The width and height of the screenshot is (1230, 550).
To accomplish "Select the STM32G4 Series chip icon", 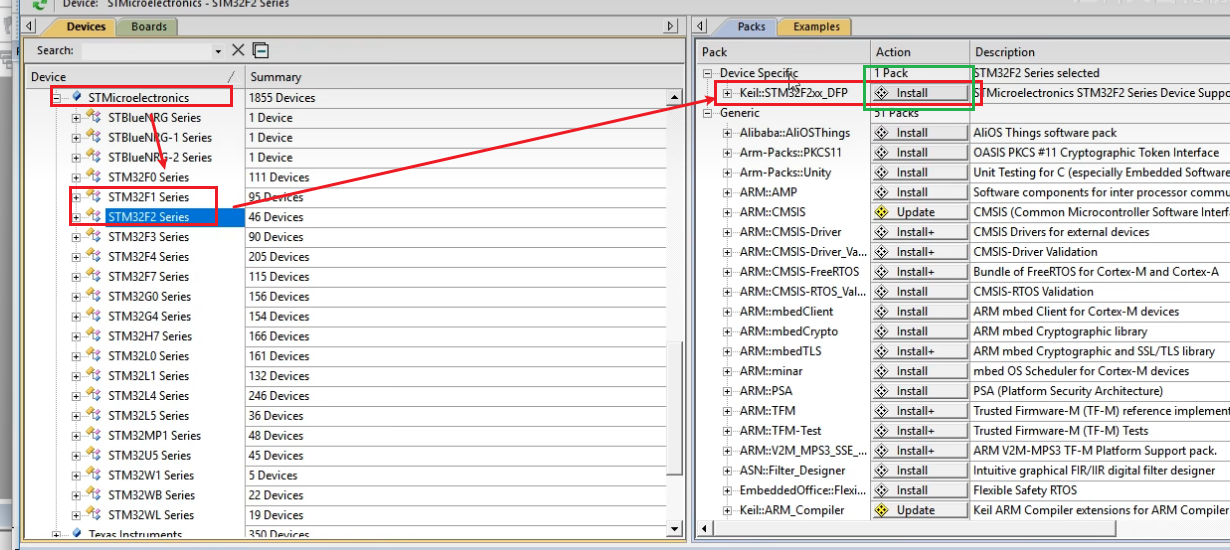I will pos(94,316).
